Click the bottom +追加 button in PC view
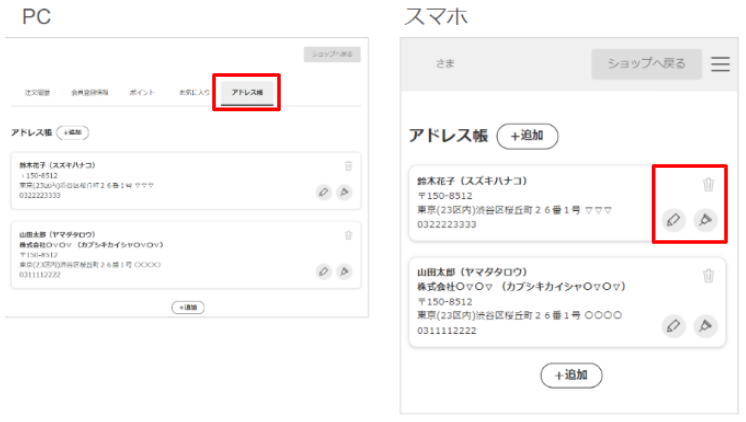The height and width of the screenshot is (422, 746). 187,307
